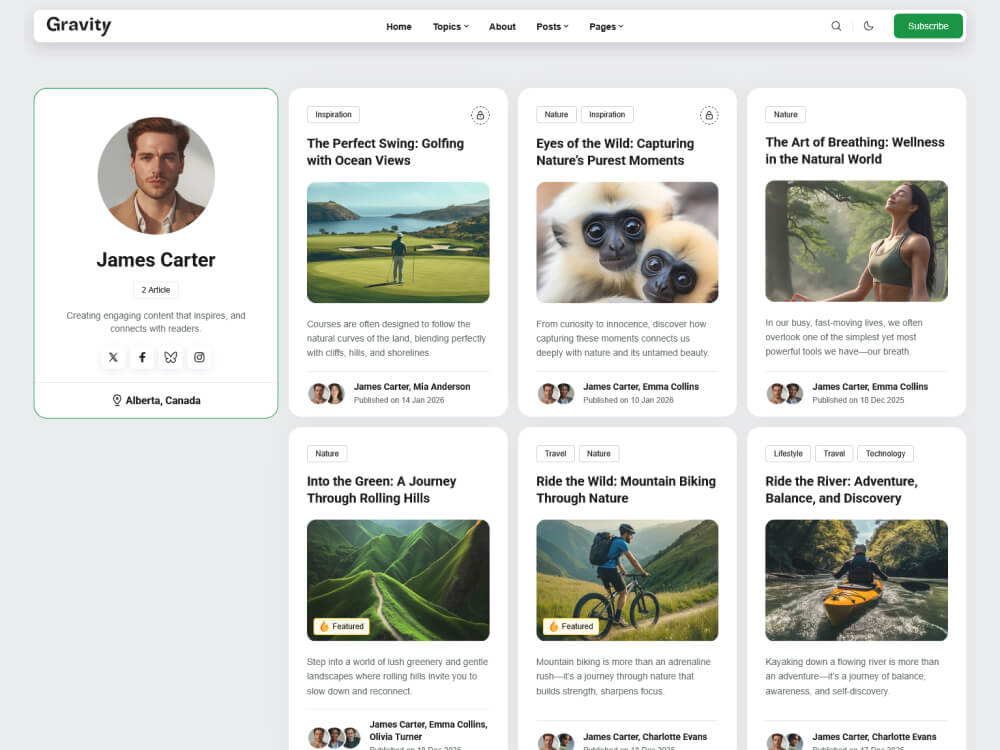Click the X social icon on James Carter's profile
The width and height of the screenshot is (1000, 750).
click(113, 357)
